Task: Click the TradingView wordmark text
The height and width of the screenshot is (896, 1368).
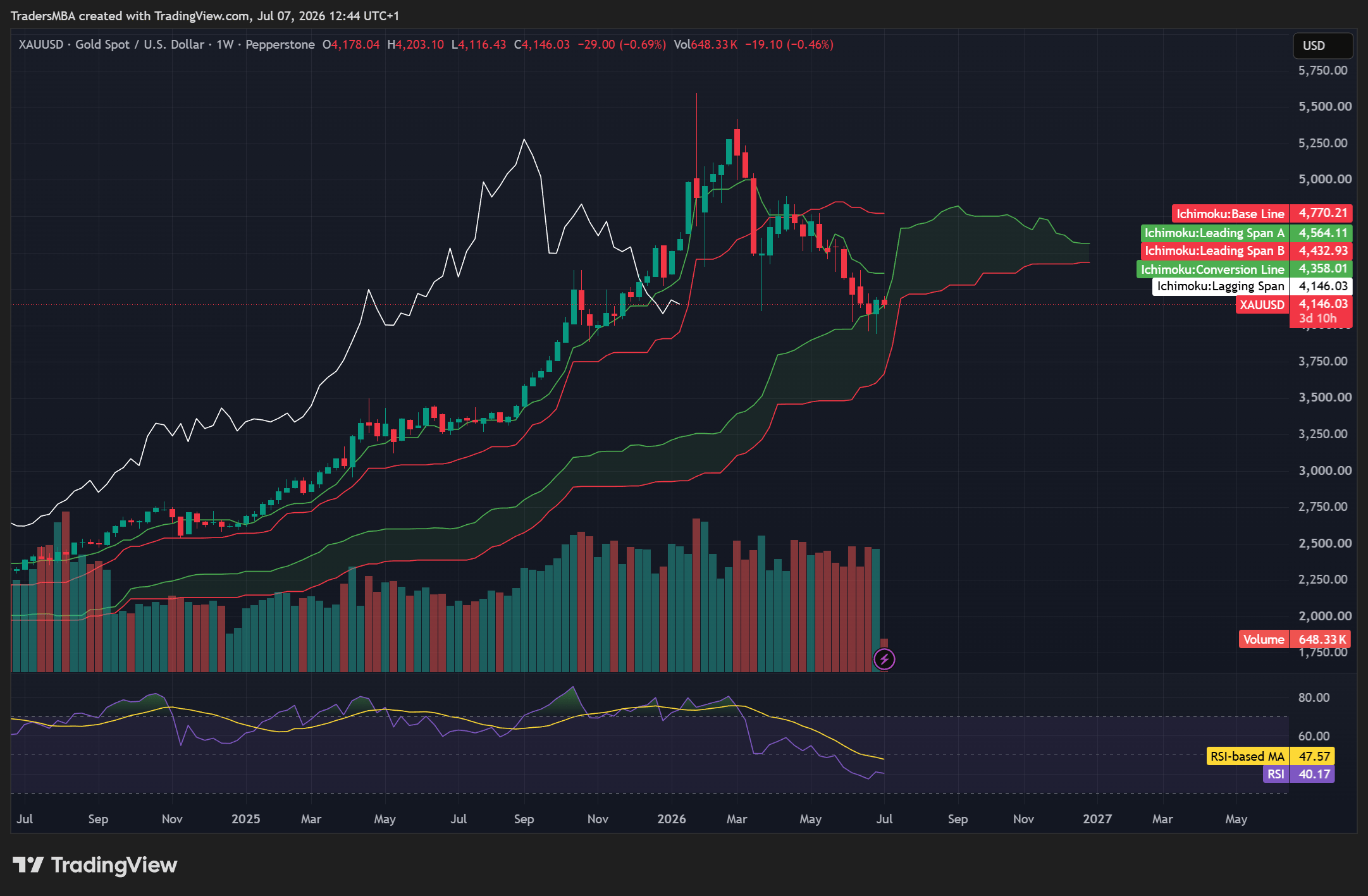Action: coord(114,864)
